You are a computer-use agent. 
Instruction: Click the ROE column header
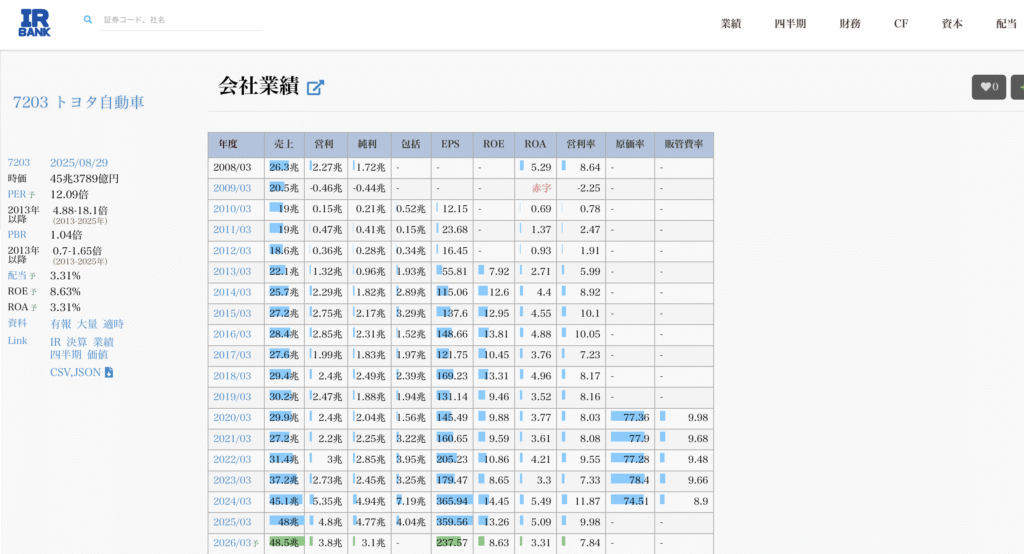click(x=494, y=144)
